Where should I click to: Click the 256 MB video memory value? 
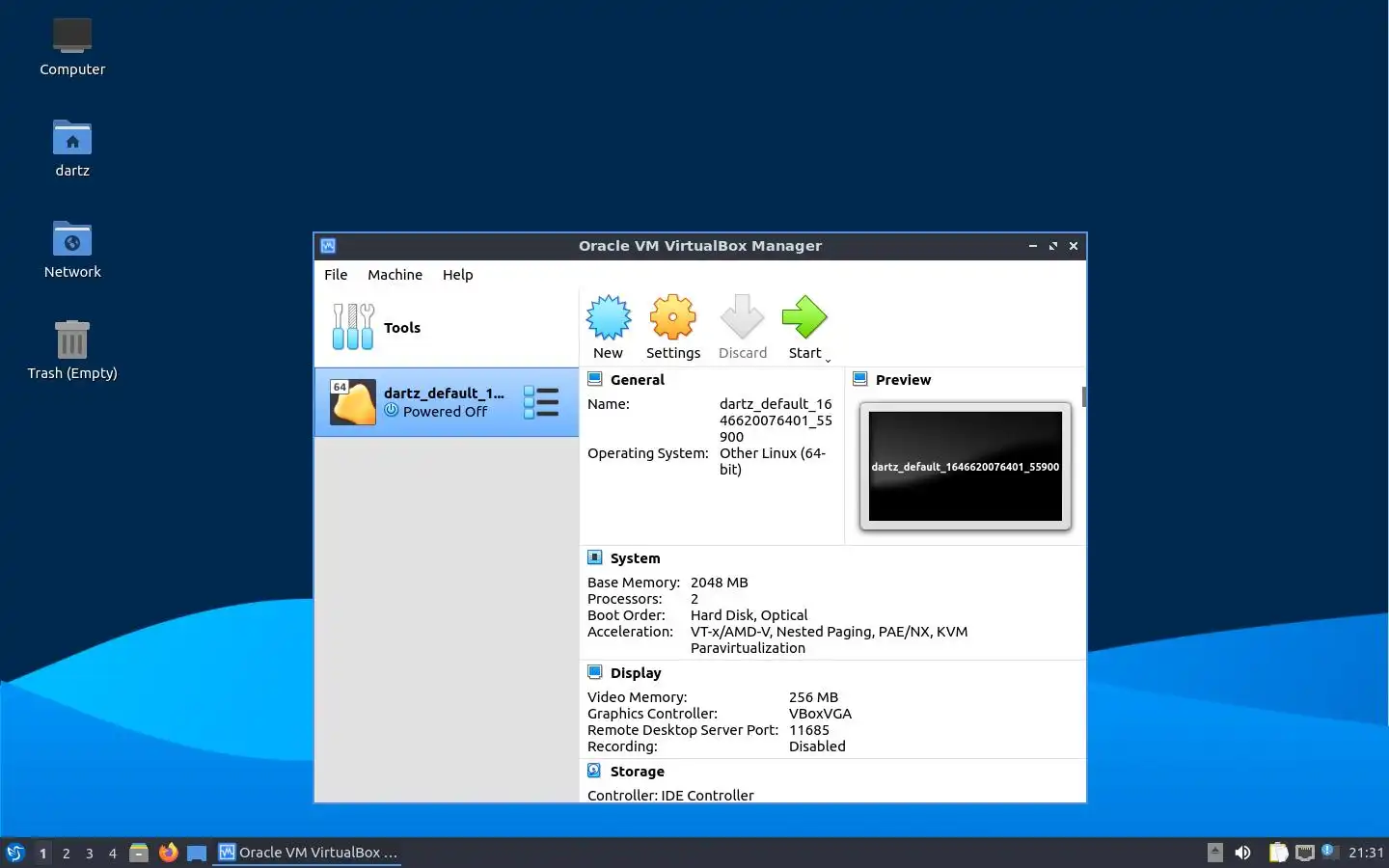814,697
